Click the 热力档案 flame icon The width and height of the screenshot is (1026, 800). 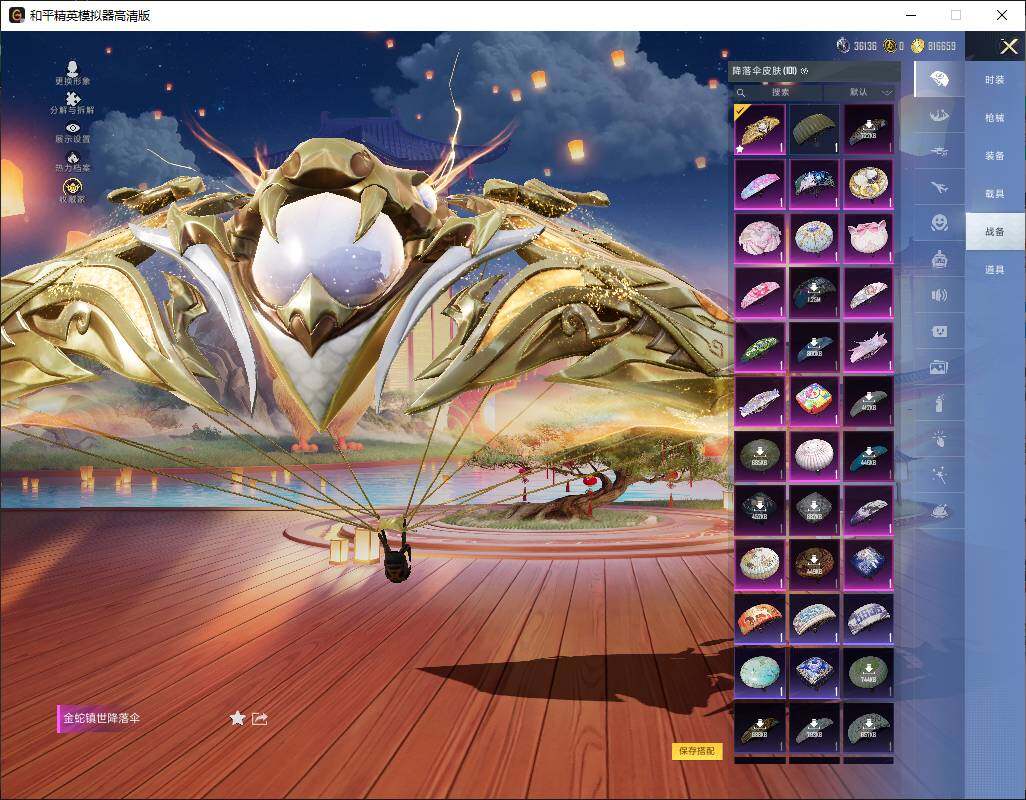click(x=72, y=158)
